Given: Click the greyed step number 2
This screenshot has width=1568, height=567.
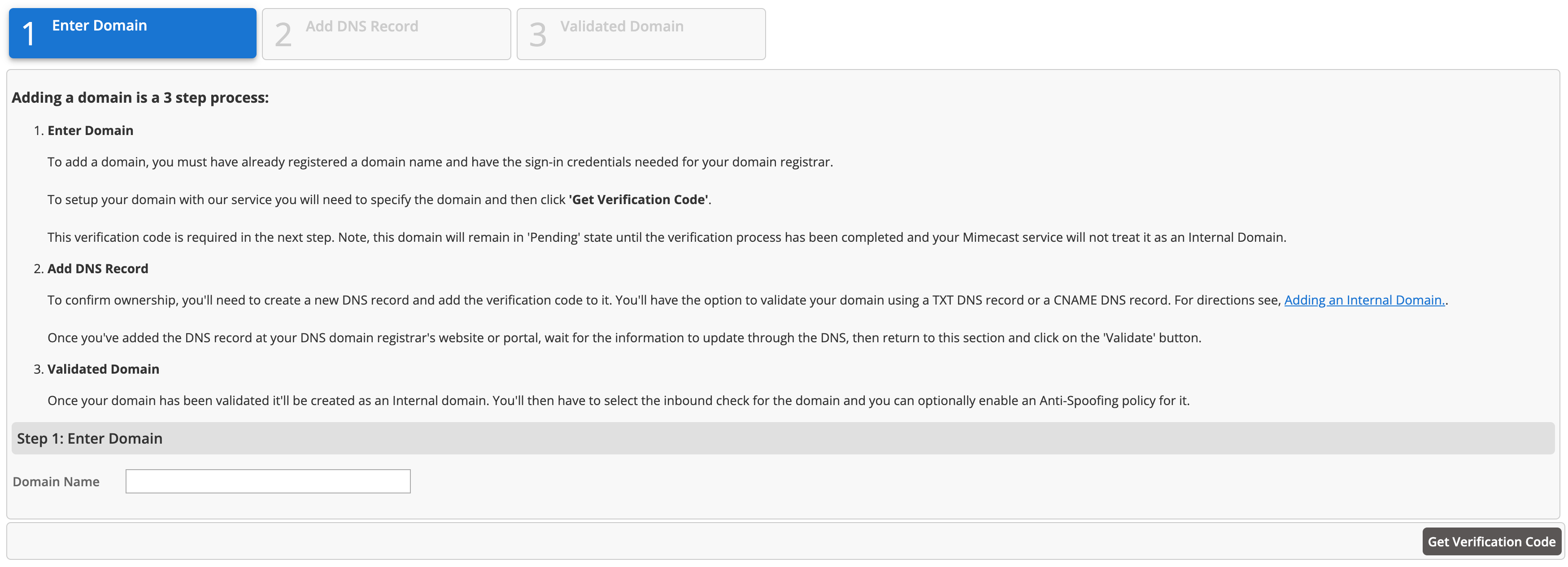Looking at the screenshot, I should coord(283,35).
